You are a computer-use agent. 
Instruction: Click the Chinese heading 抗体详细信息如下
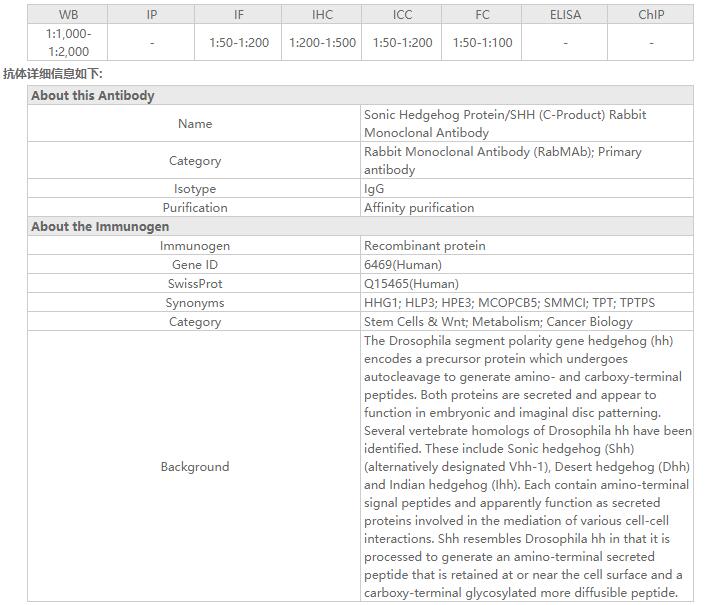tap(53, 74)
